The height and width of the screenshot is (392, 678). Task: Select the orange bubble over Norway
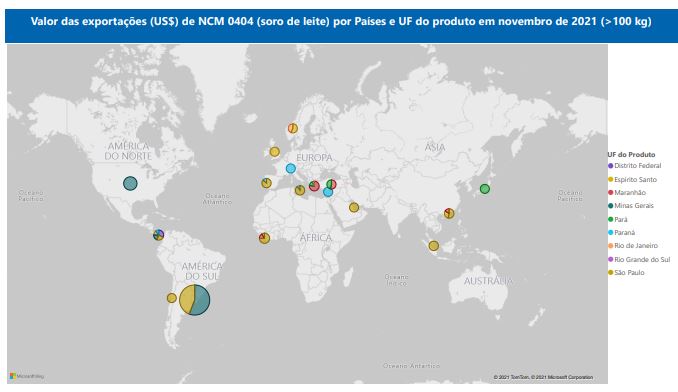pos(293,128)
